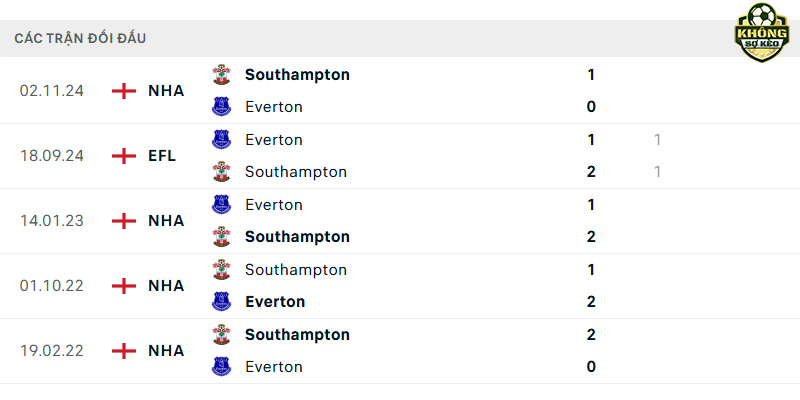Open bold Everton name in 01.10.22 match

tap(275, 302)
